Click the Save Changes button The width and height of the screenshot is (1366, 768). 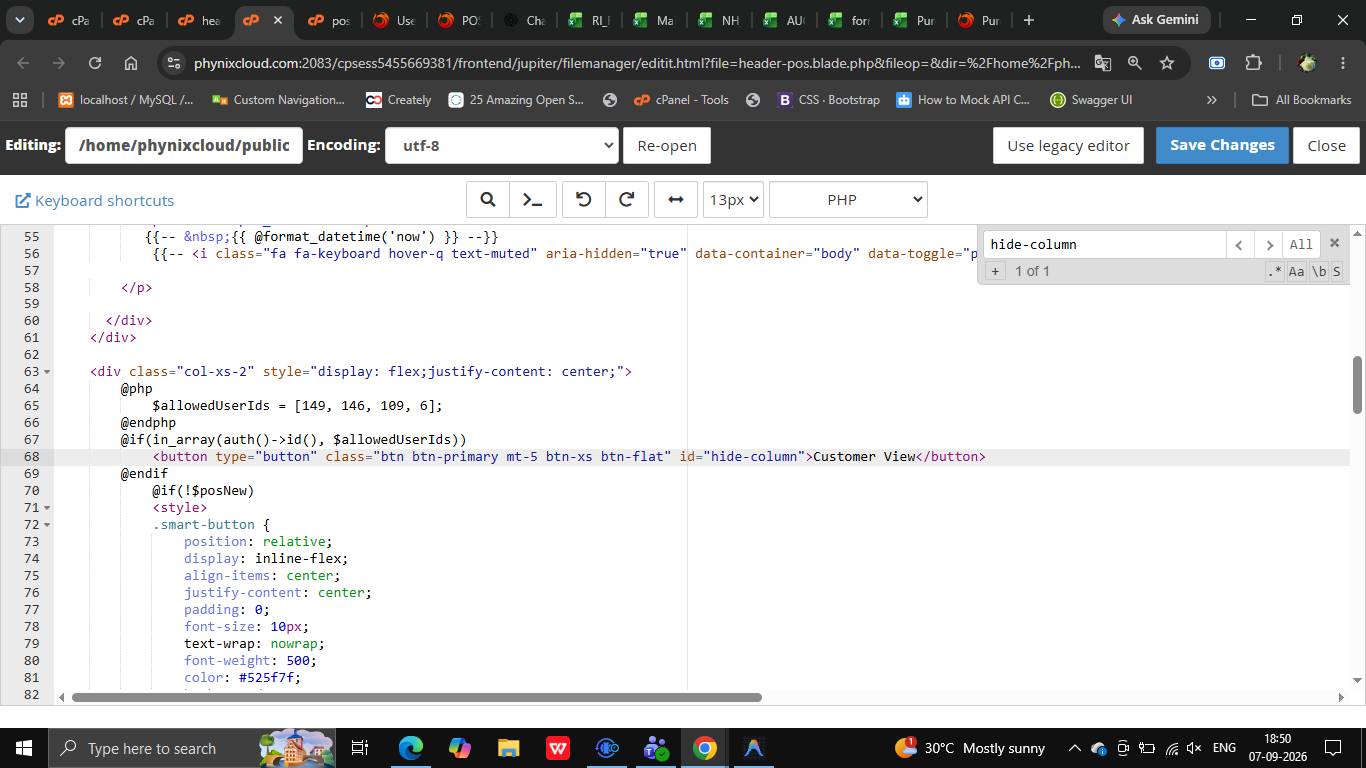[x=1222, y=145]
